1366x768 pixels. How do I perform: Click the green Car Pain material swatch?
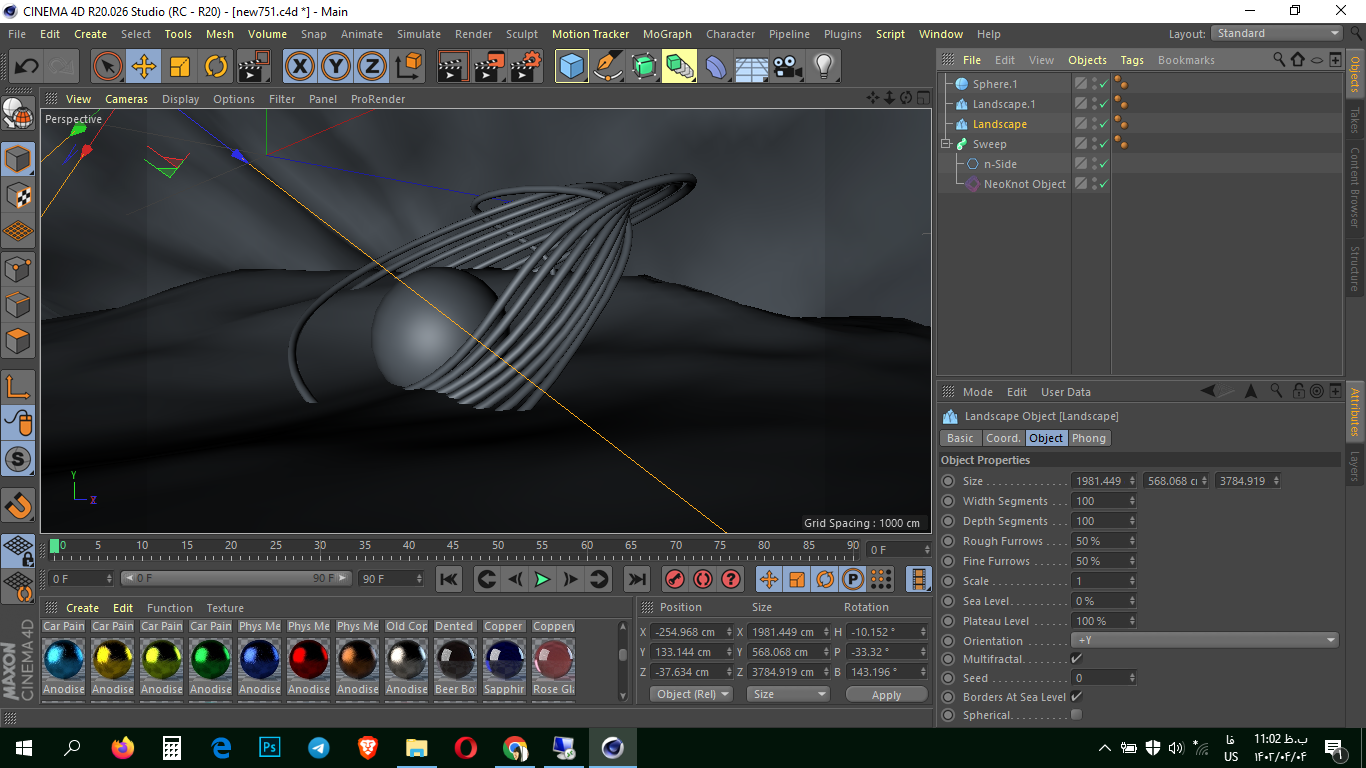pos(210,659)
